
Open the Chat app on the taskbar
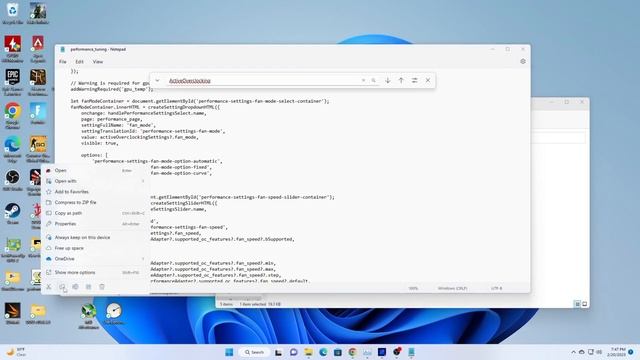coord(293,352)
